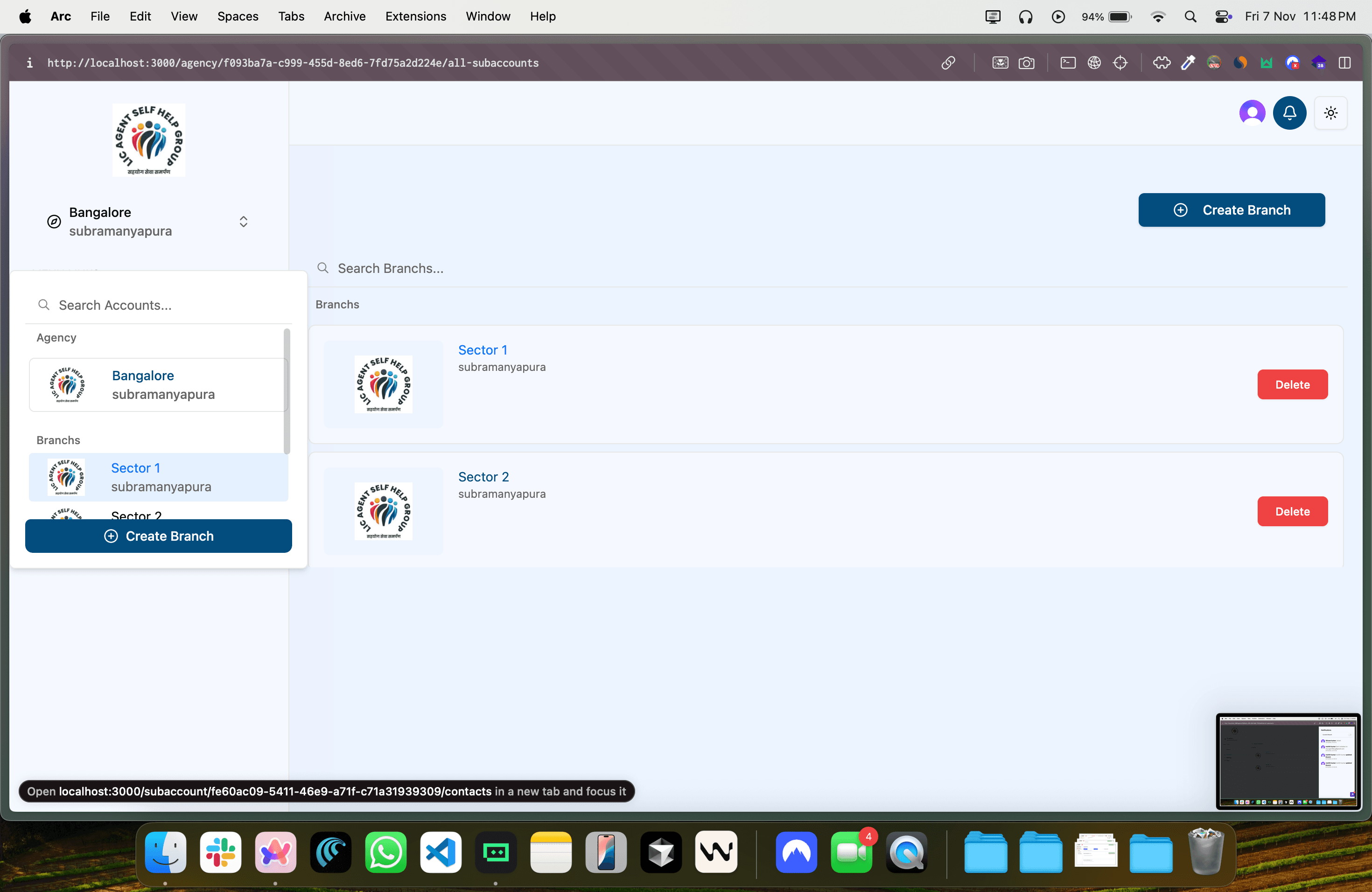
Task: Click the user avatar icon
Action: click(x=1252, y=113)
